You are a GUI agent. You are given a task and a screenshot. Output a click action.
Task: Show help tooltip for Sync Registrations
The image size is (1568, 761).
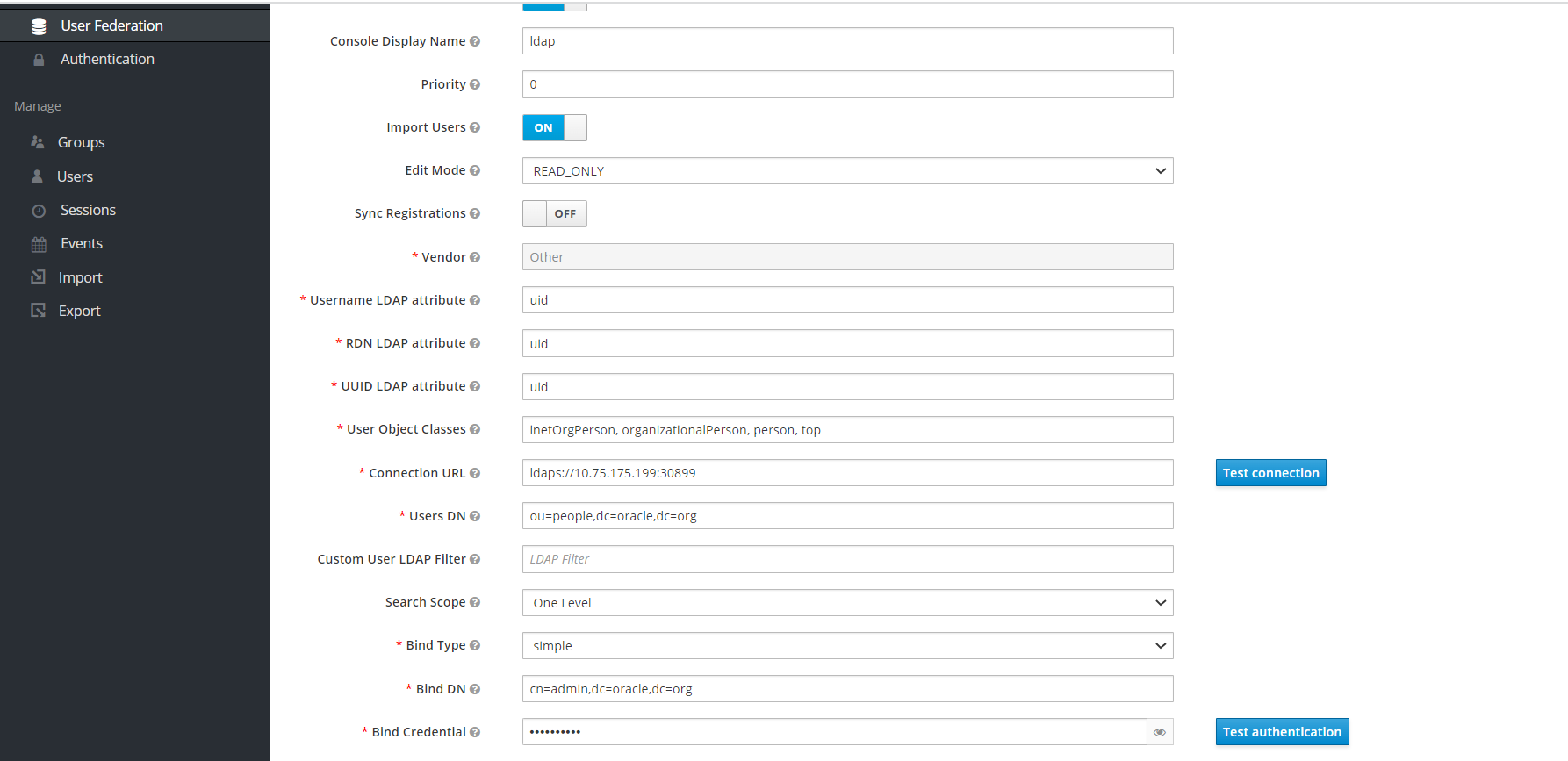tap(475, 213)
